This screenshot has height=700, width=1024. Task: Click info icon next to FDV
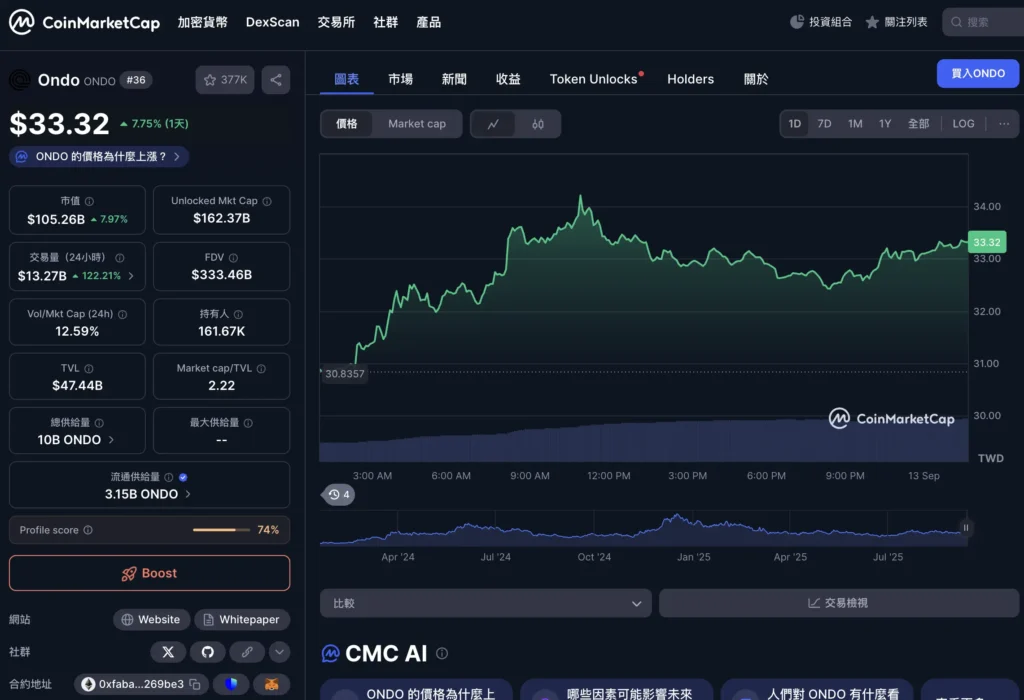[233, 258]
